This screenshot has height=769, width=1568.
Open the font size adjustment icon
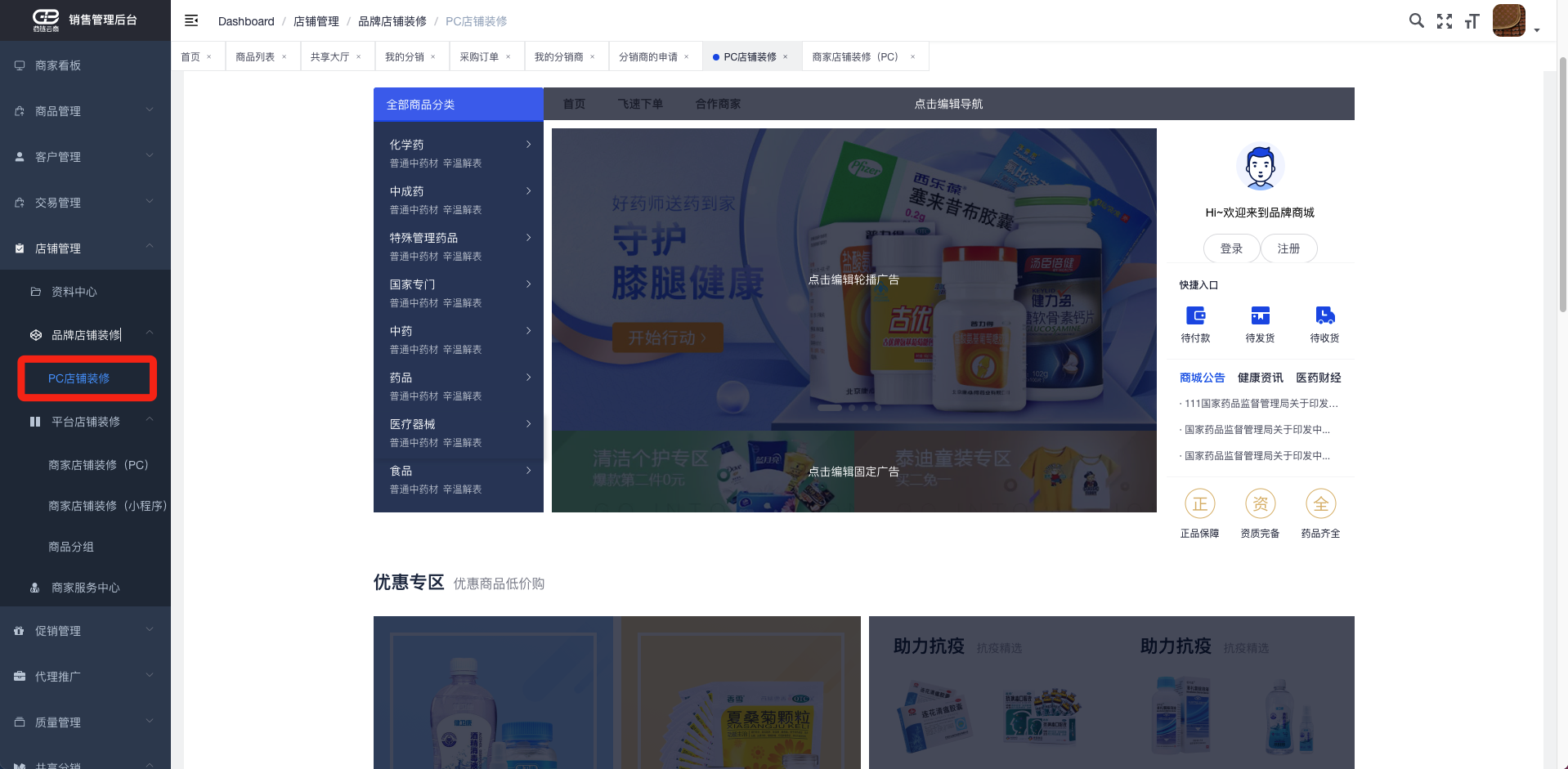coord(1472,21)
